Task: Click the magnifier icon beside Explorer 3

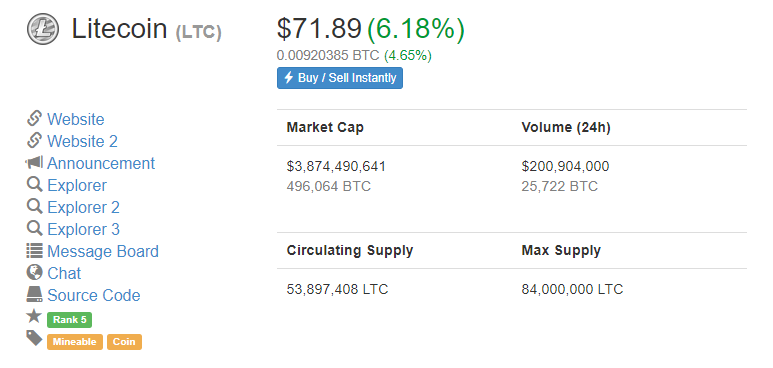Action: pyautogui.click(x=35, y=228)
